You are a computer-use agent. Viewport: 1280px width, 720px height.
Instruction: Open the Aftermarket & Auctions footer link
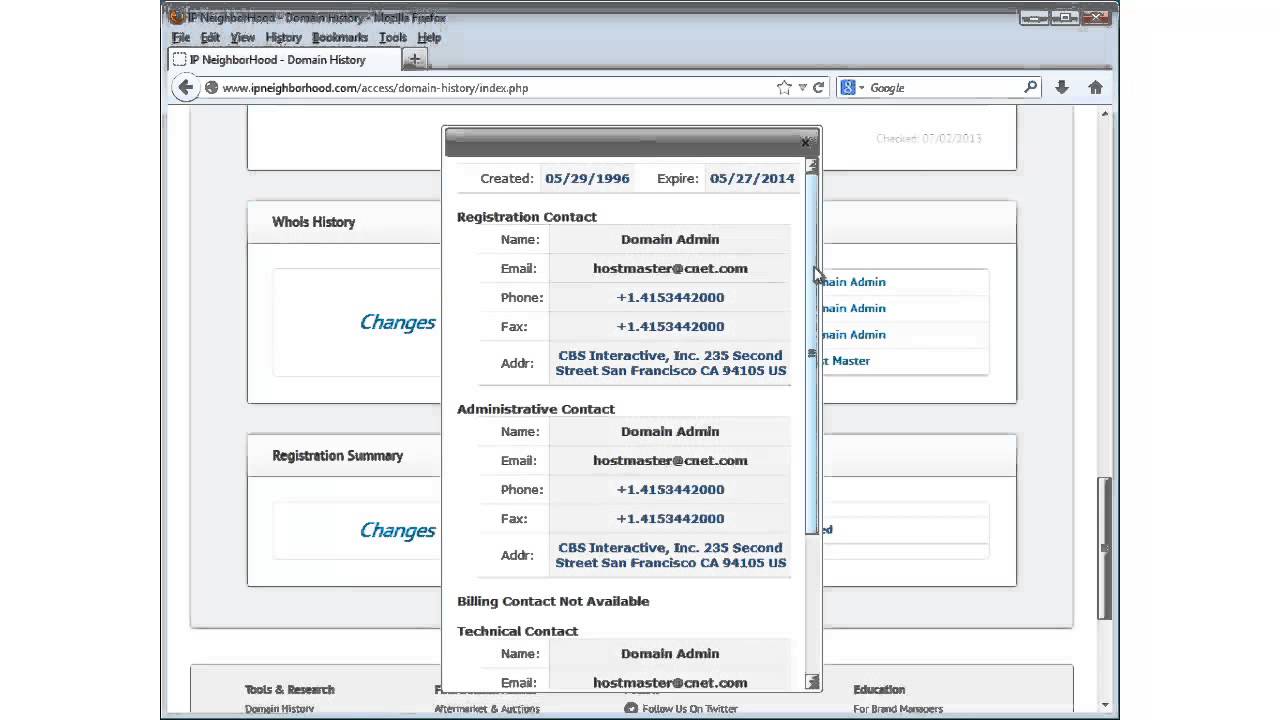coord(487,709)
